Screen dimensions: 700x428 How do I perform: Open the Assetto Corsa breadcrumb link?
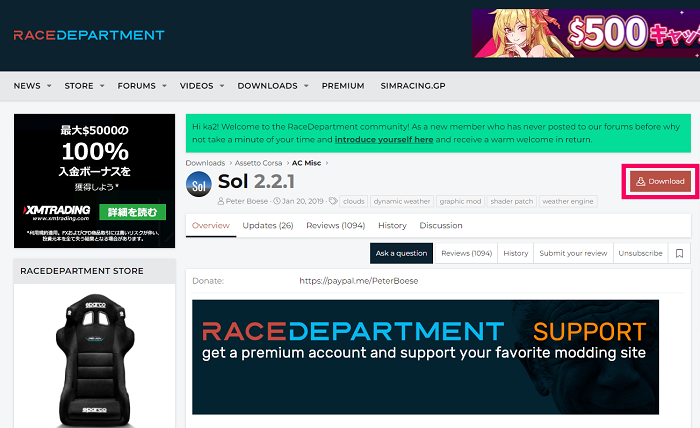pos(258,163)
